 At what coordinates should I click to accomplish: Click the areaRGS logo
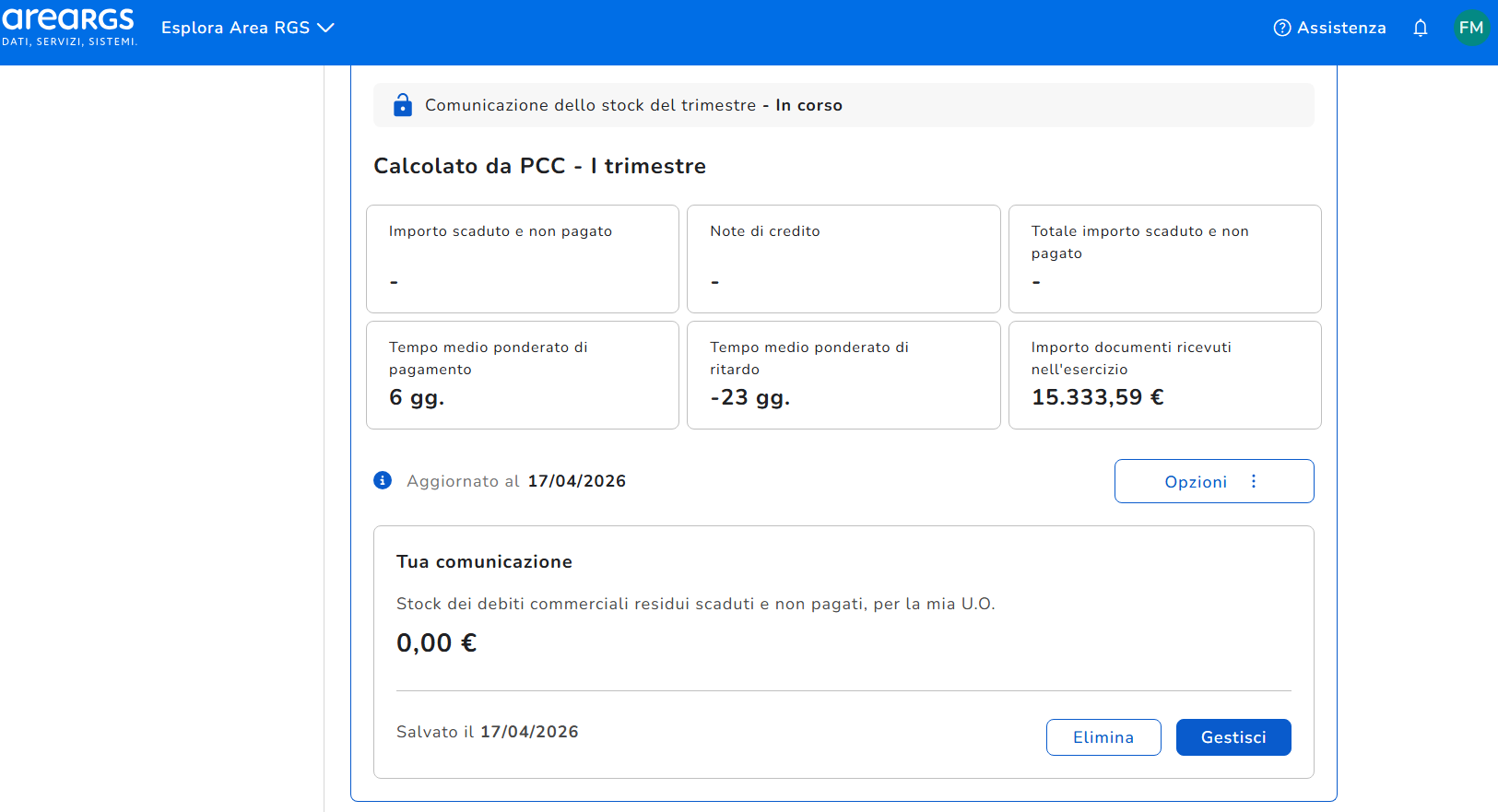69,27
